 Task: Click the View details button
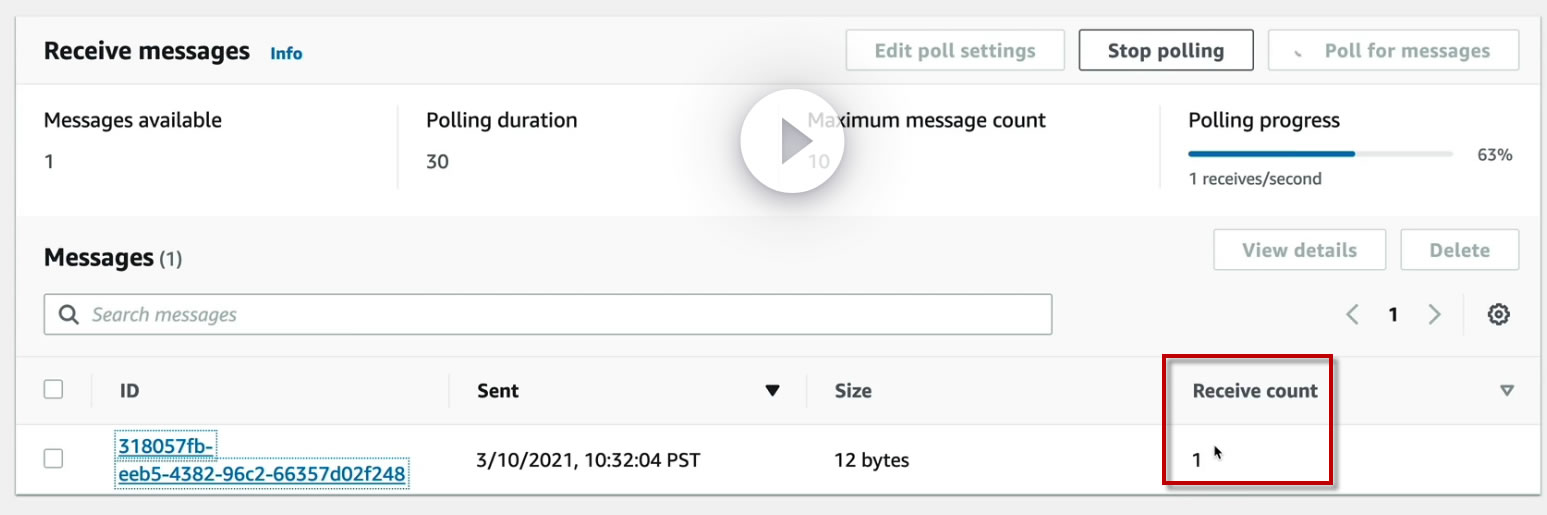coord(1299,250)
